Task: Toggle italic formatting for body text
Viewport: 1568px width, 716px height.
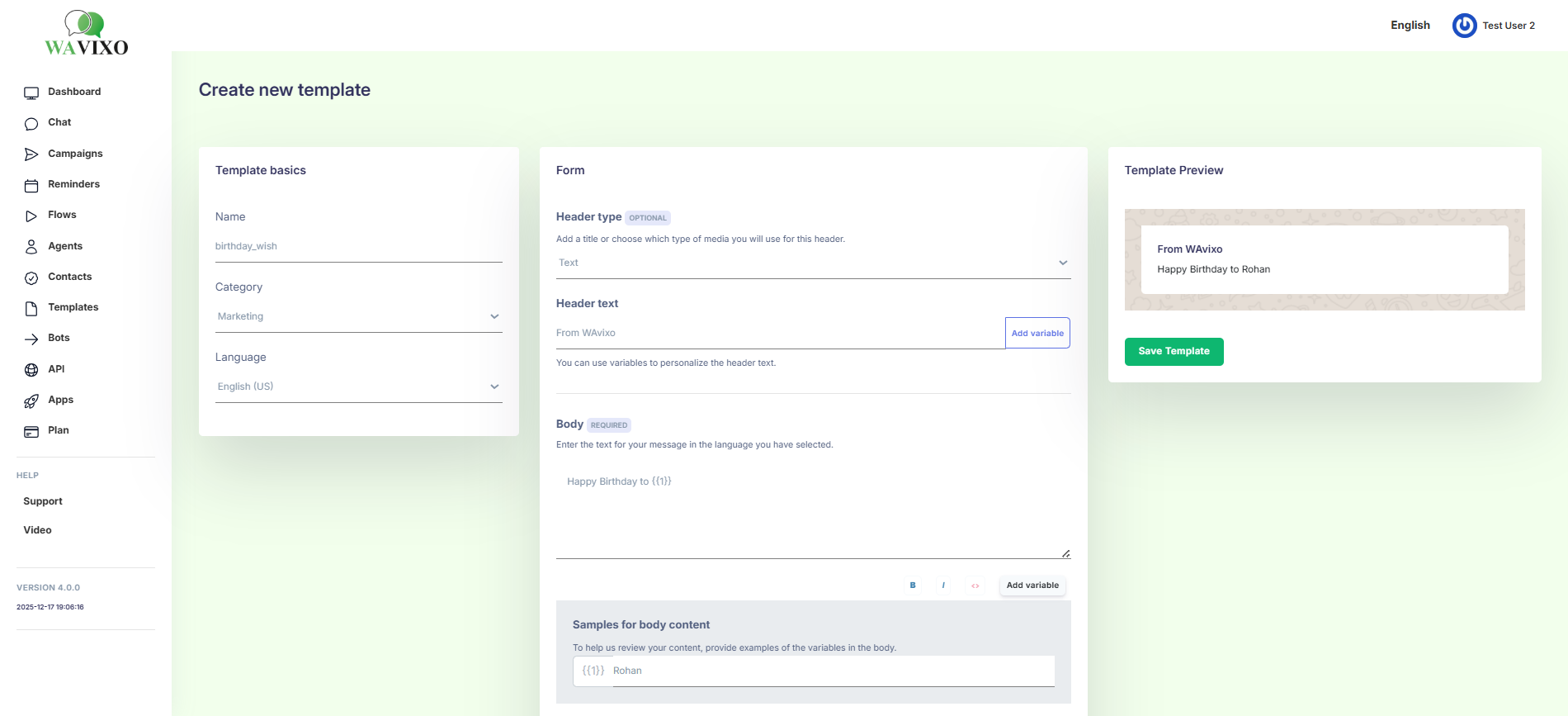Action: (943, 586)
